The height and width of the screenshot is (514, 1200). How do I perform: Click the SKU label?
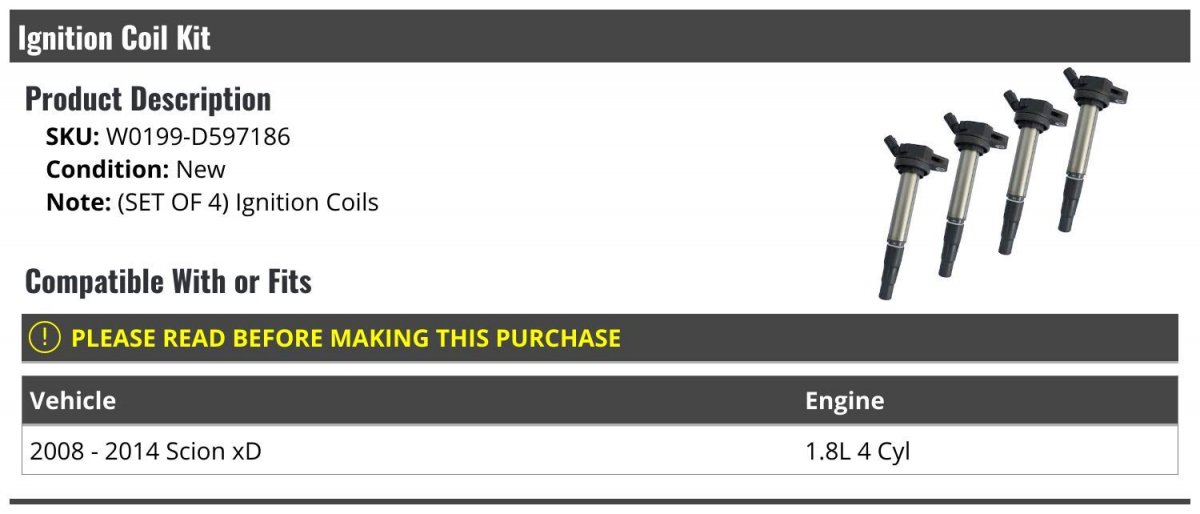72,137
